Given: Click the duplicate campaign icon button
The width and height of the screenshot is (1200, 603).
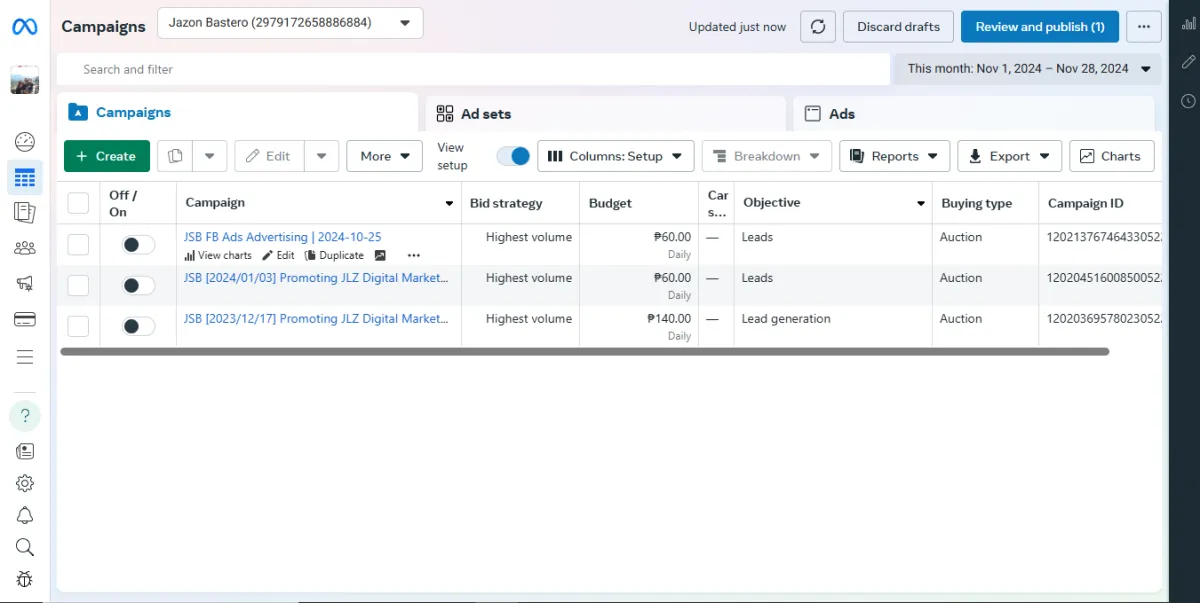Looking at the screenshot, I should coord(175,156).
